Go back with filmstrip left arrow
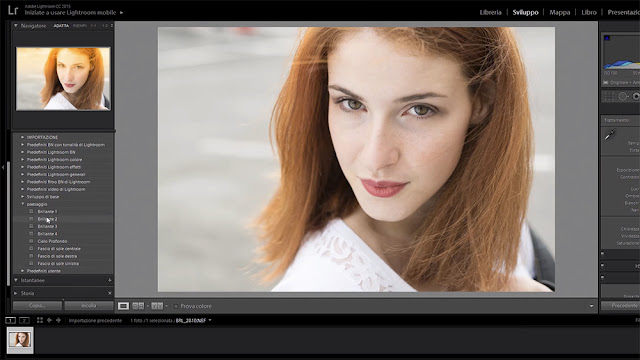640x360 pixels. pos(49,320)
